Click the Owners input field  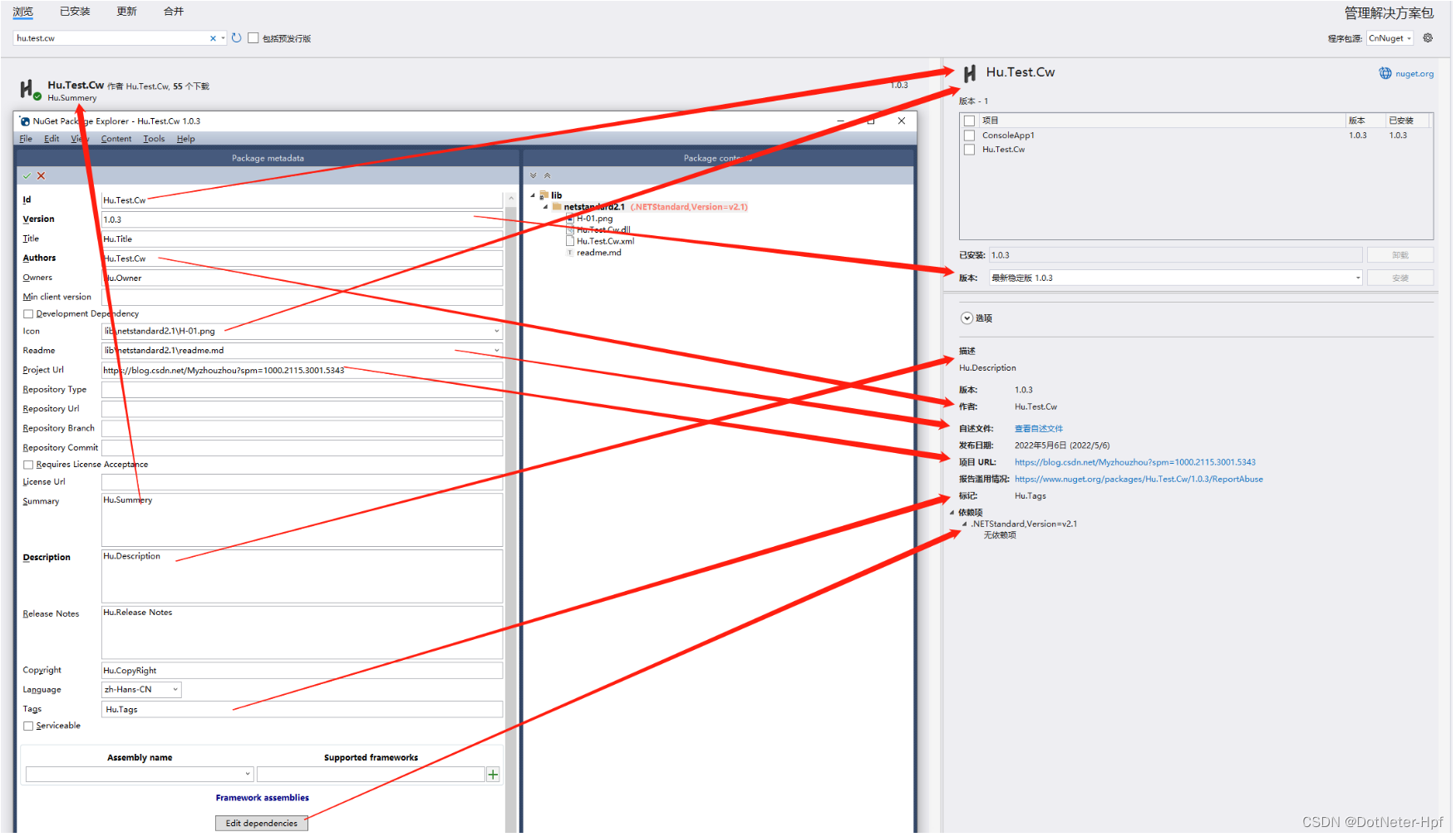pos(302,278)
